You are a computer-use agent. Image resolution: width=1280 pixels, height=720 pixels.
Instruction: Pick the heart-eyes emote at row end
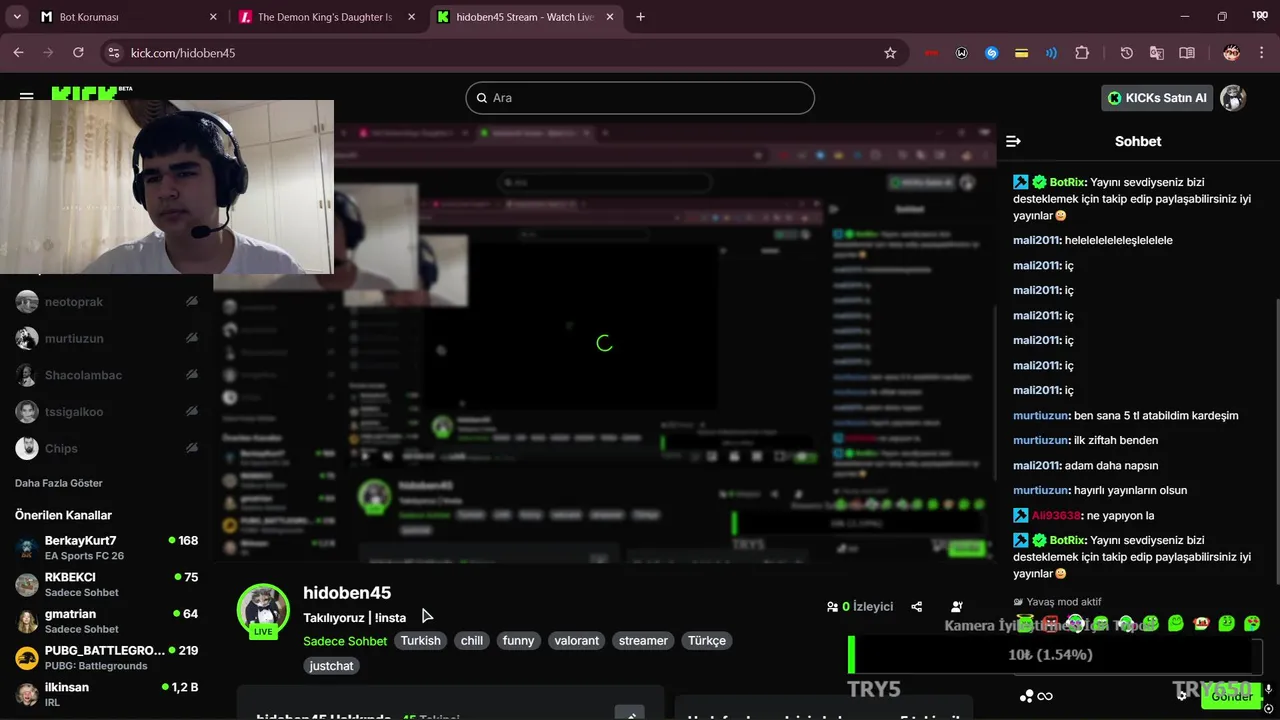tap(1251, 624)
